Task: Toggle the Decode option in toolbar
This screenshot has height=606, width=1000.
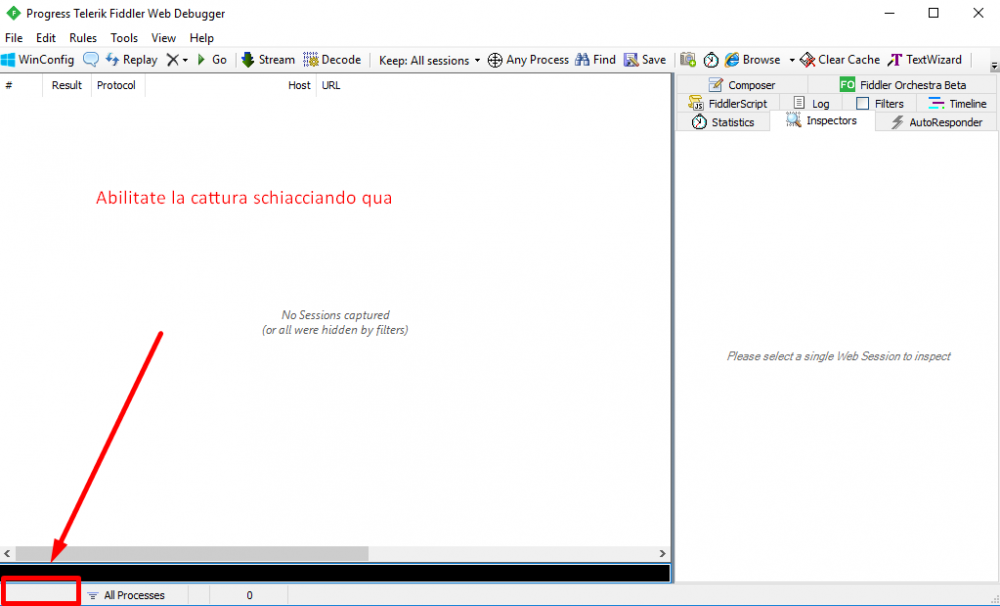Action: [x=332, y=60]
